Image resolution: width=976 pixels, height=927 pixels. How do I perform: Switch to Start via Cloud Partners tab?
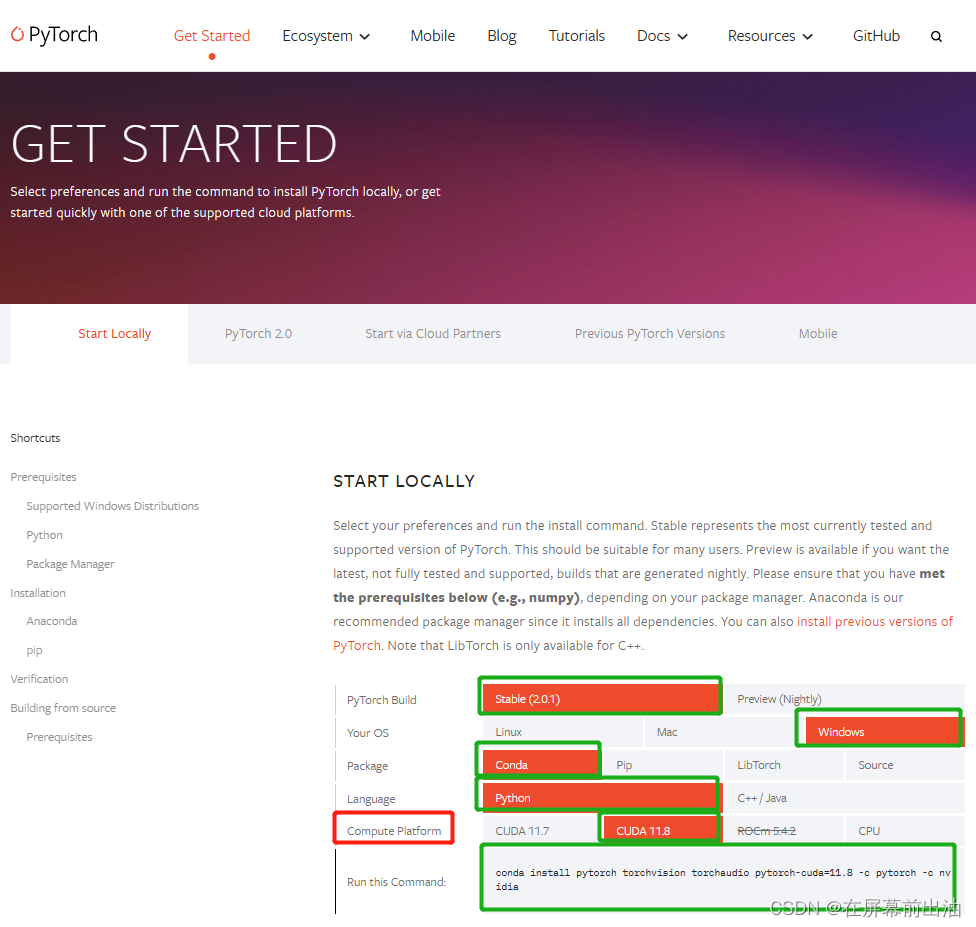coord(433,334)
